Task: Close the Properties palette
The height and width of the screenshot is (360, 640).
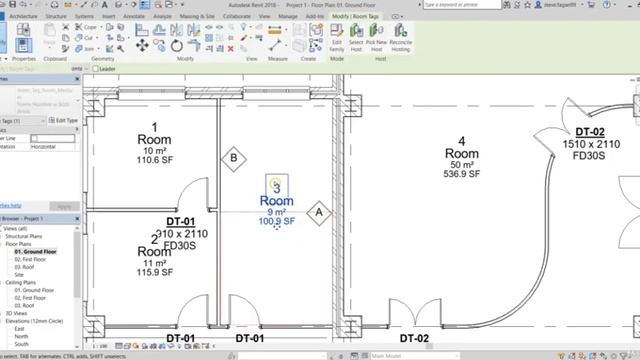Action: pos(77,79)
